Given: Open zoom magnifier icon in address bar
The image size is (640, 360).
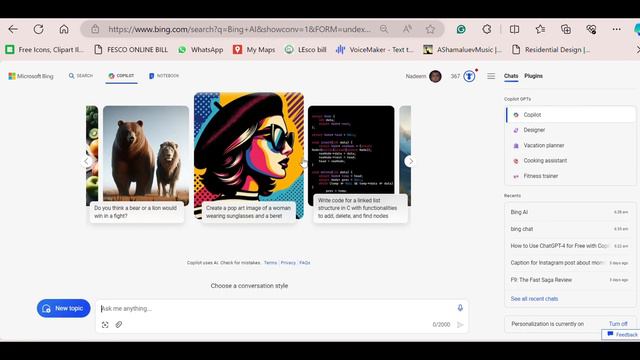Looking at the screenshot, I should coord(384,29).
